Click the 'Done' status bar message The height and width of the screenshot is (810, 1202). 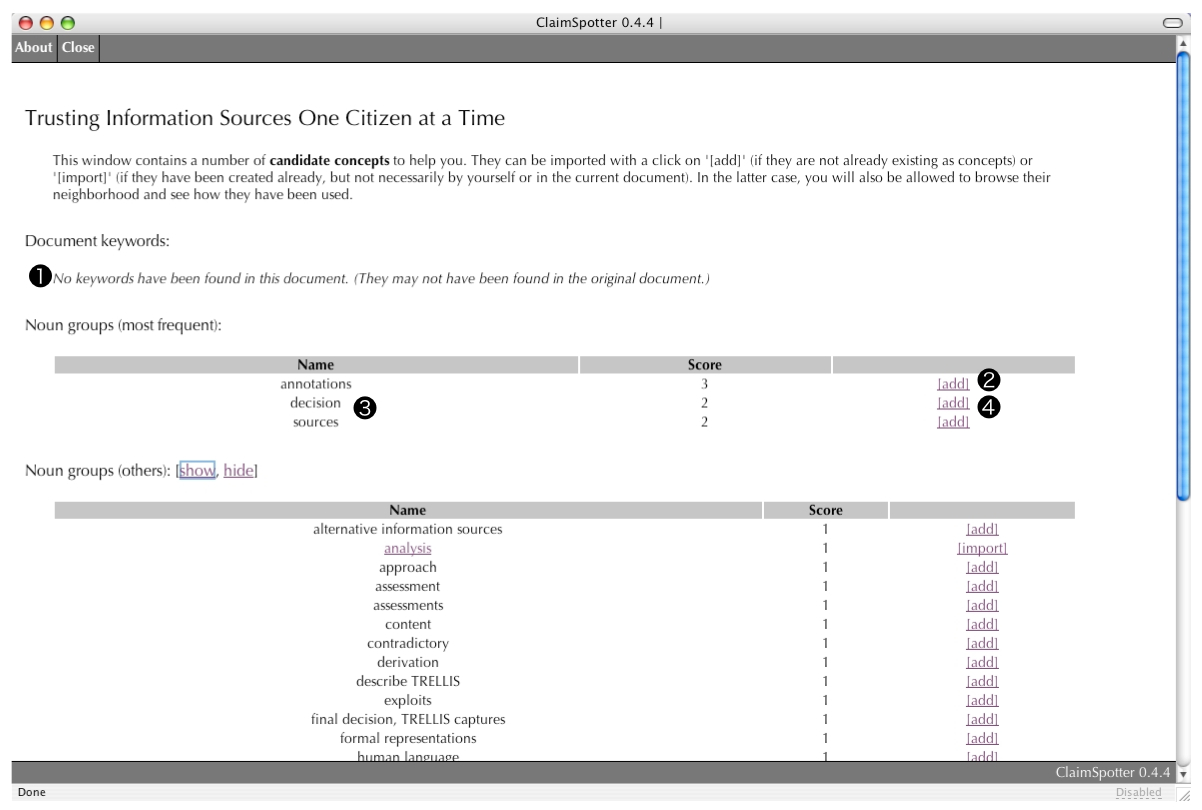31,793
